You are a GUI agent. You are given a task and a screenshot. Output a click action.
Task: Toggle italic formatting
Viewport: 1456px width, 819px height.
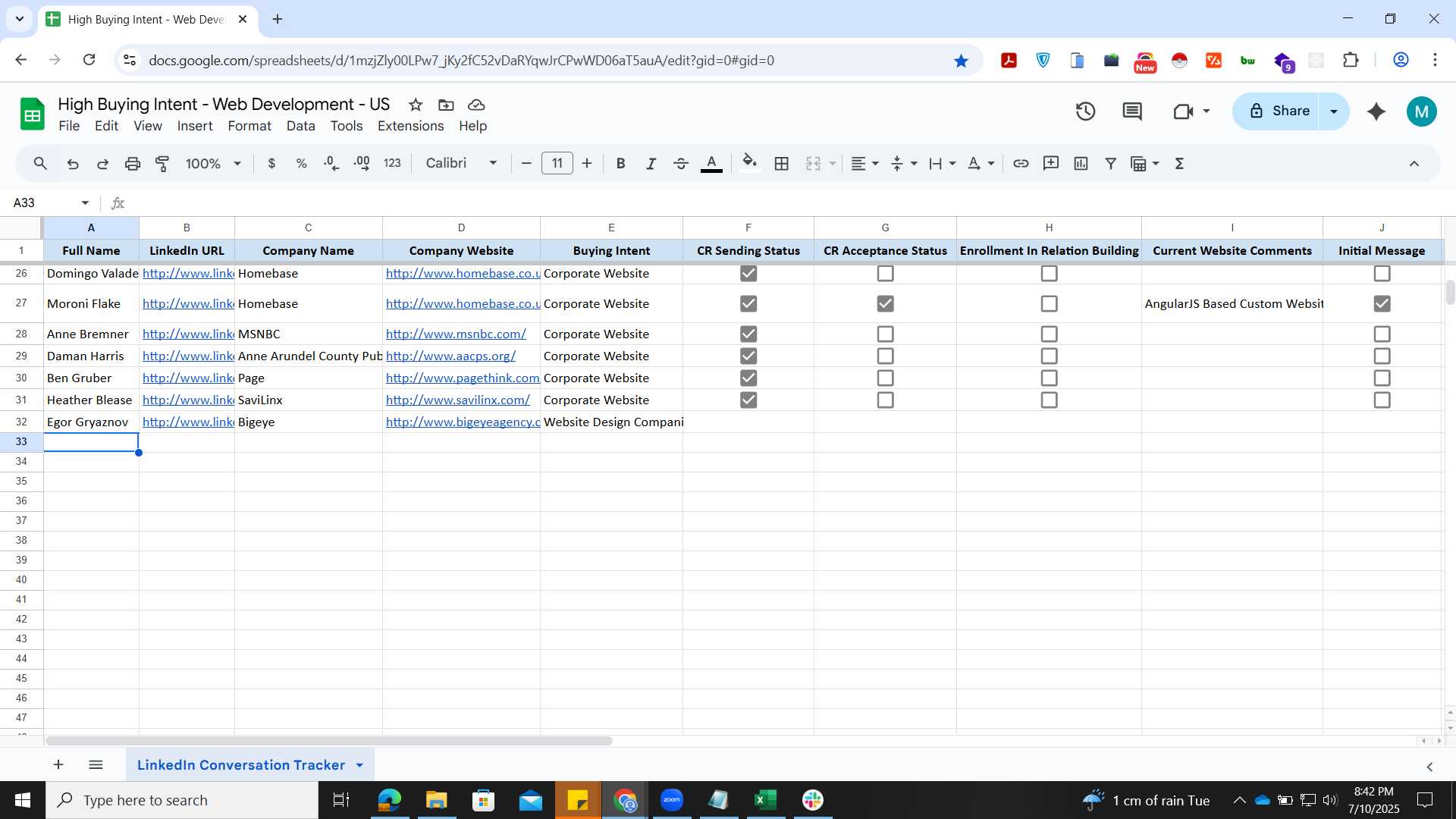pyautogui.click(x=651, y=163)
